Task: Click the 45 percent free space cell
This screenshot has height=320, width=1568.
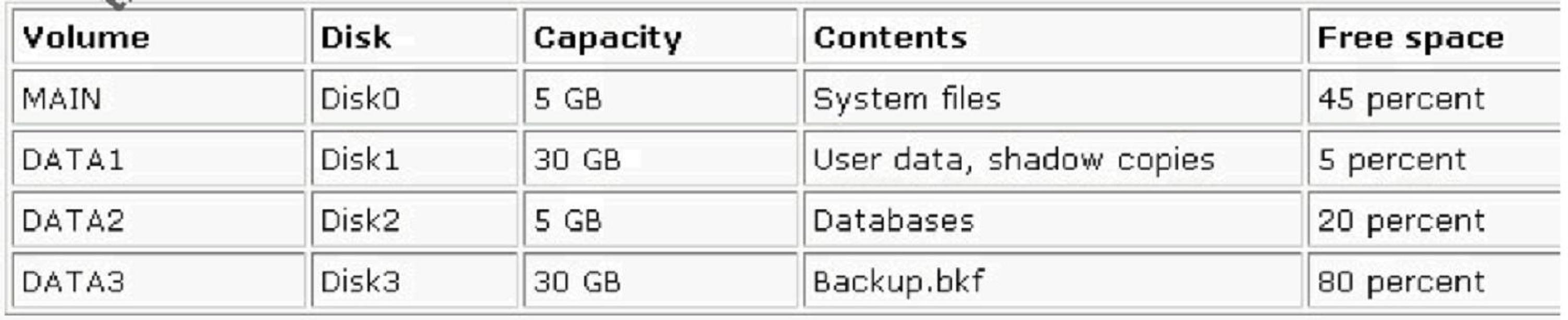Action: 1401,98
